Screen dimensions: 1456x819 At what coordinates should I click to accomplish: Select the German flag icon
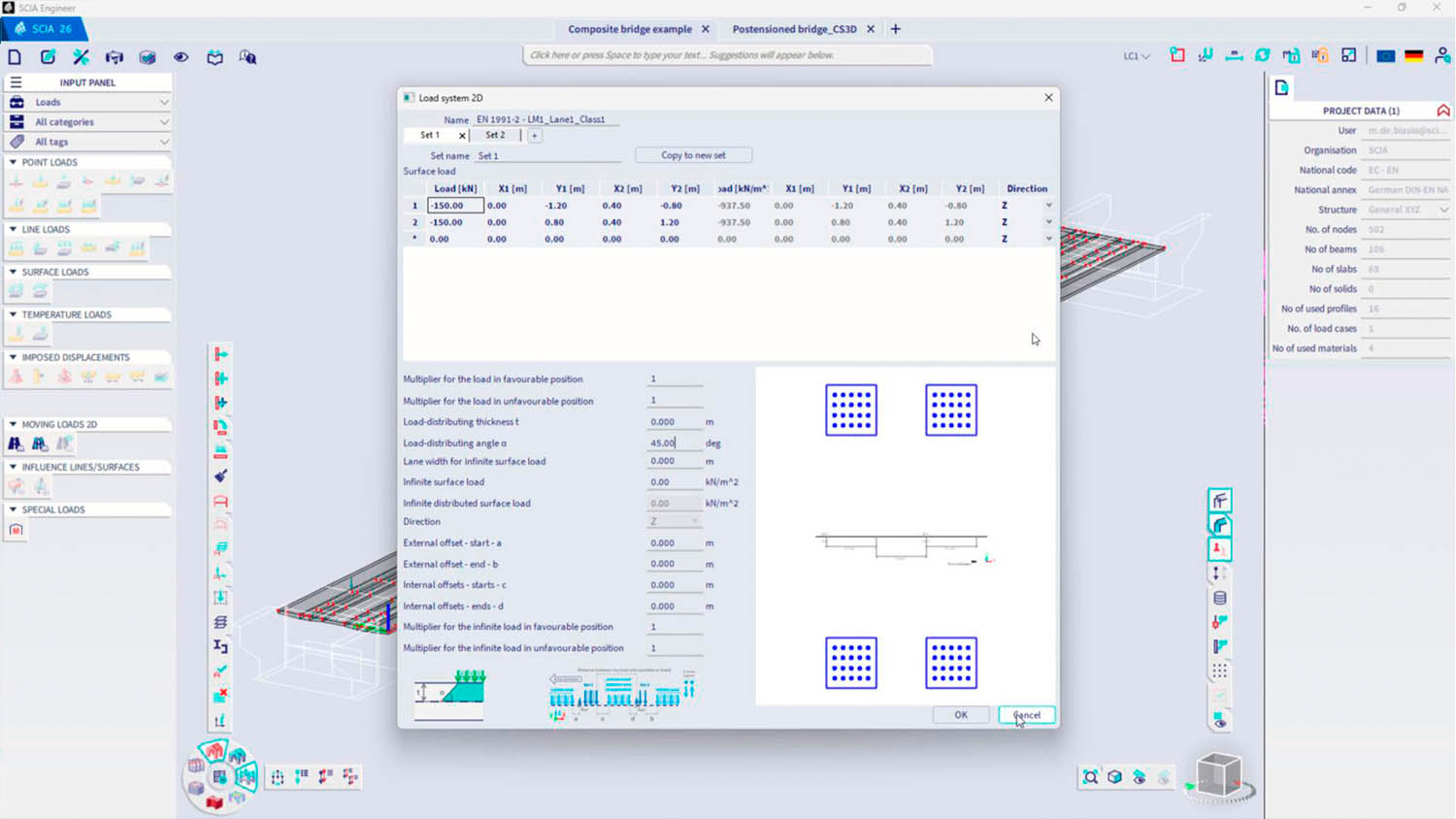point(1413,56)
